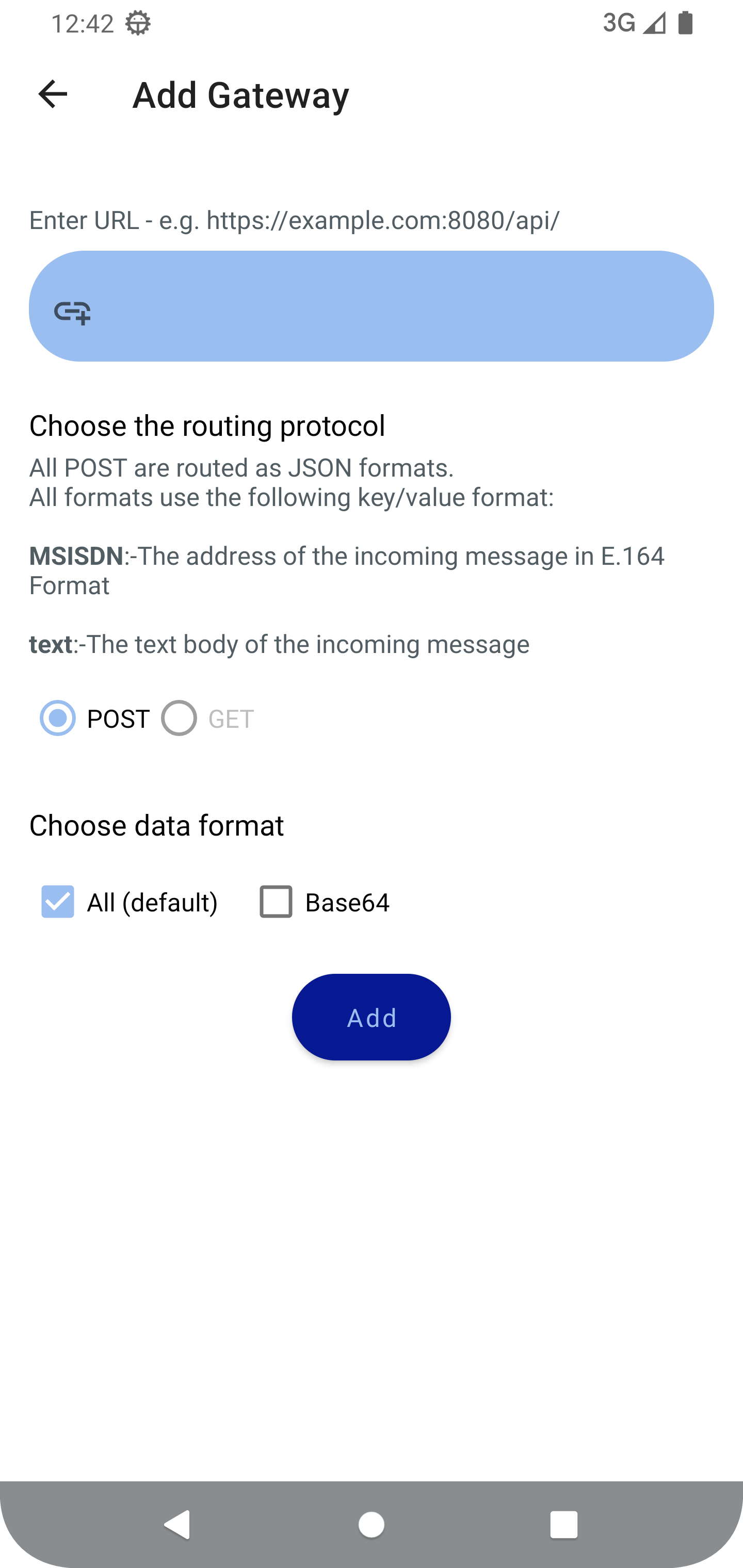The height and width of the screenshot is (1568, 743).
Task: Tap the settings gear in status bar
Action: point(138,24)
